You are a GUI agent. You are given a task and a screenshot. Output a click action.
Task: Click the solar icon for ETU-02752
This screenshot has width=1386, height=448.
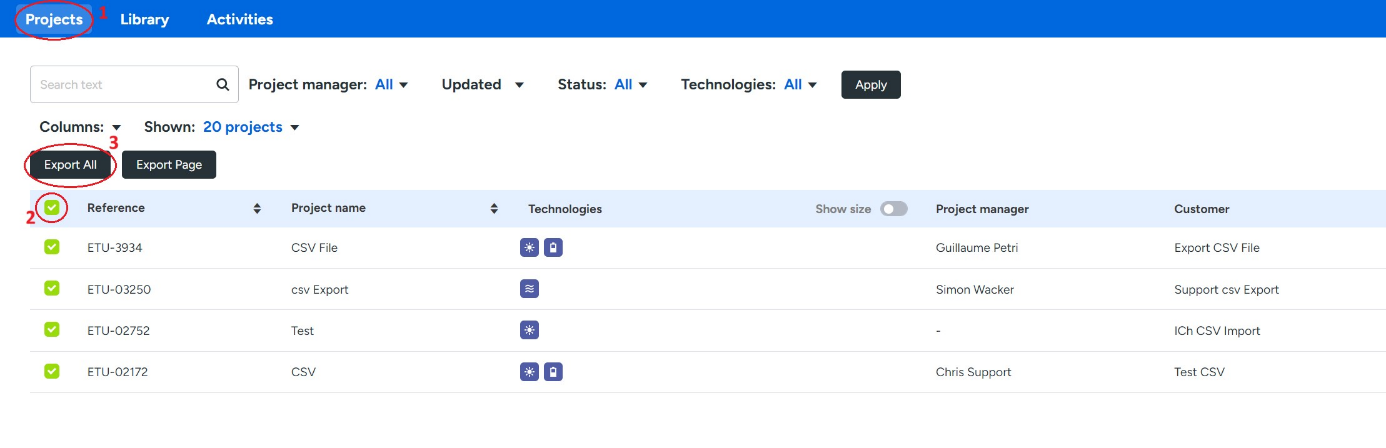[530, 330]
